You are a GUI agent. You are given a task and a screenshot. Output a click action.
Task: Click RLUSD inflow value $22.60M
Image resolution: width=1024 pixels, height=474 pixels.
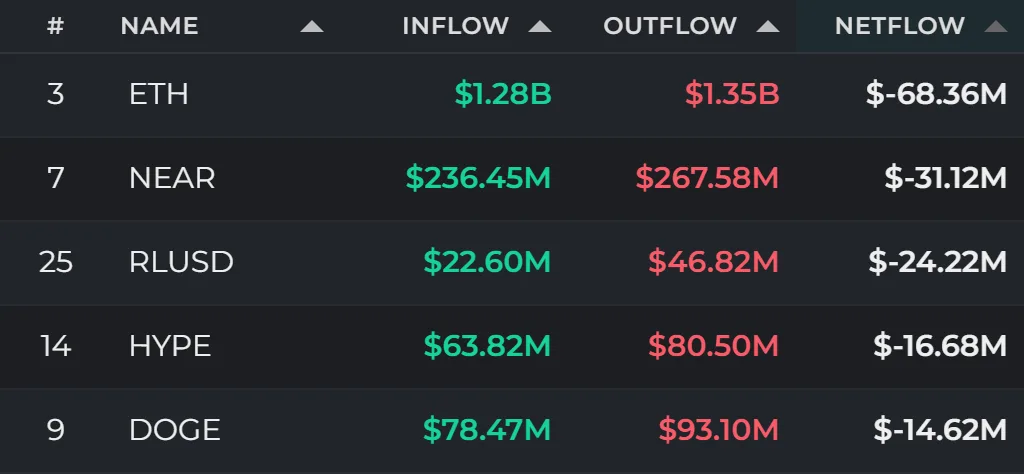click(487, 262)
